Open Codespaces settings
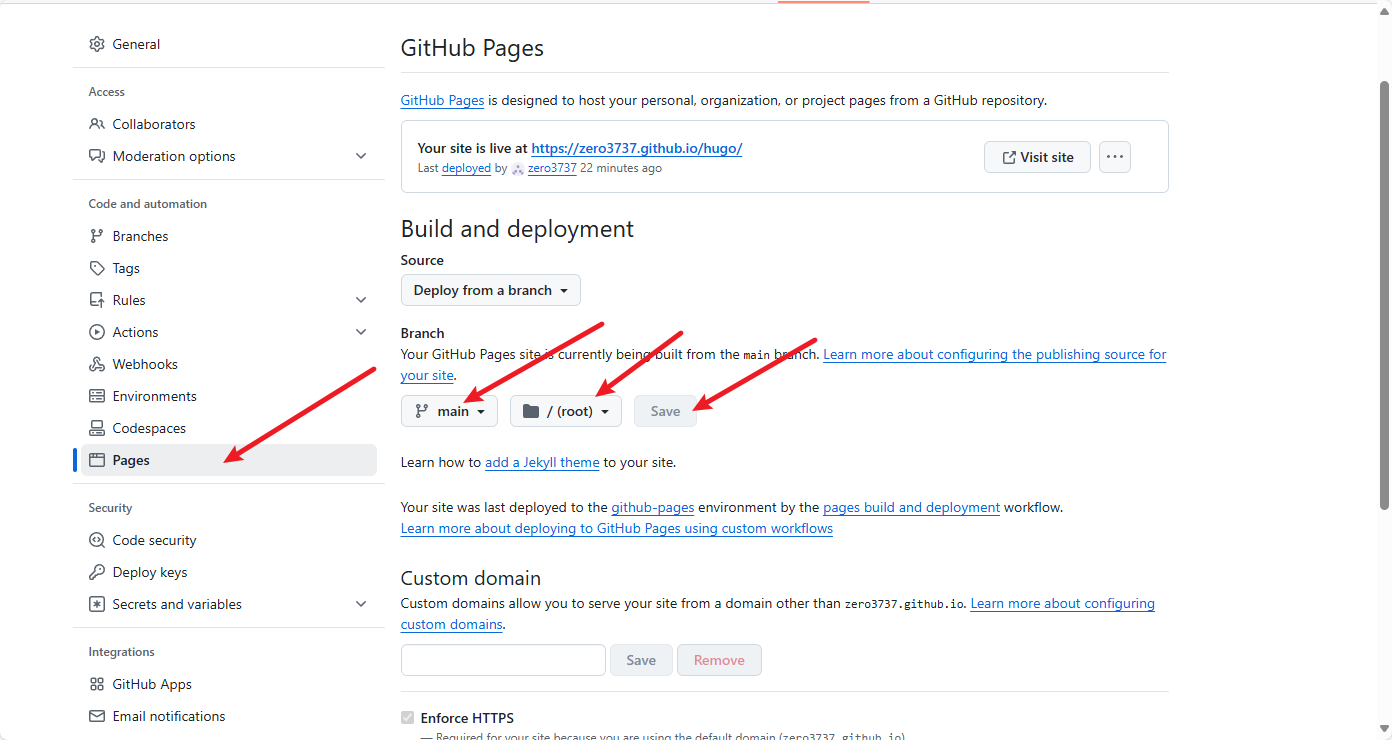 [x=229, y=428]
